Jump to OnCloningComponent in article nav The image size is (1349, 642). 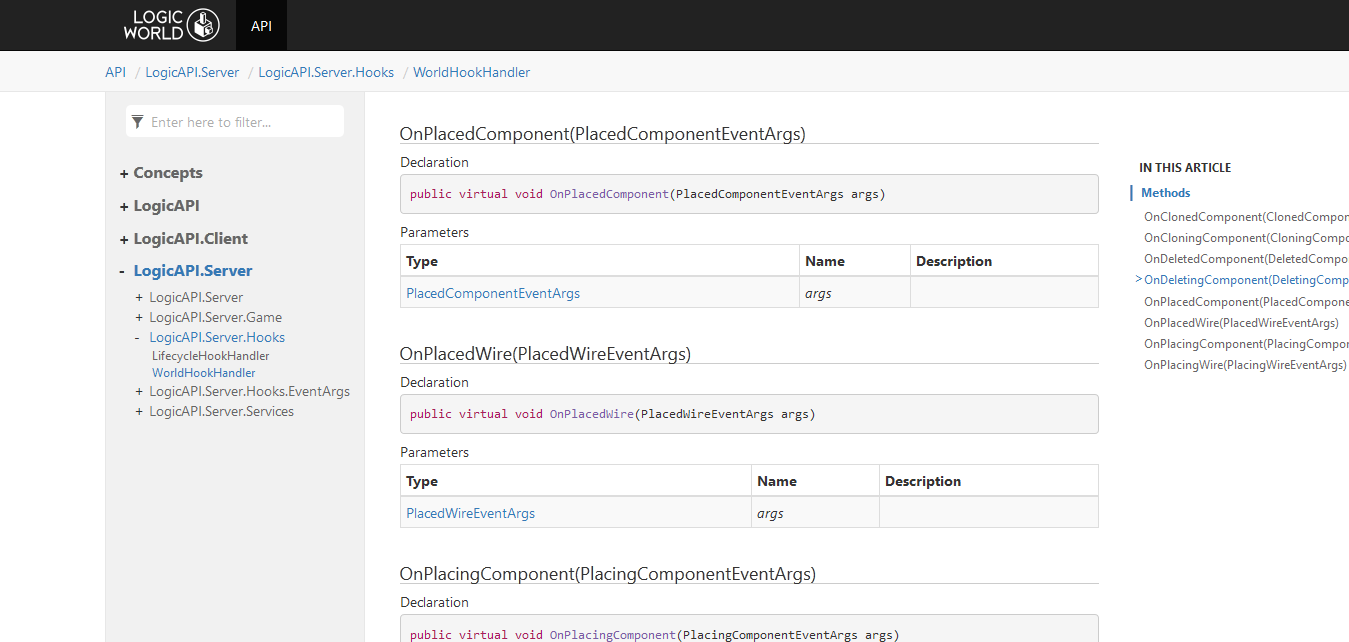tap(1246, 238)
